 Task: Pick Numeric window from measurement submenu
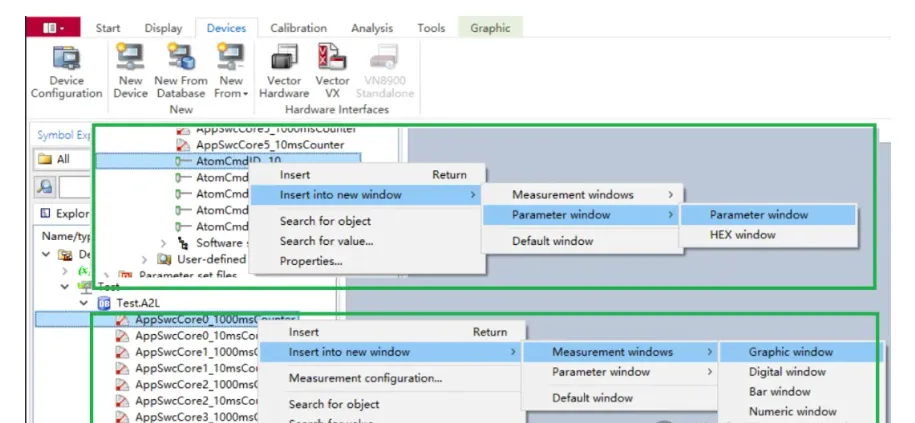(x=792, y=411)
